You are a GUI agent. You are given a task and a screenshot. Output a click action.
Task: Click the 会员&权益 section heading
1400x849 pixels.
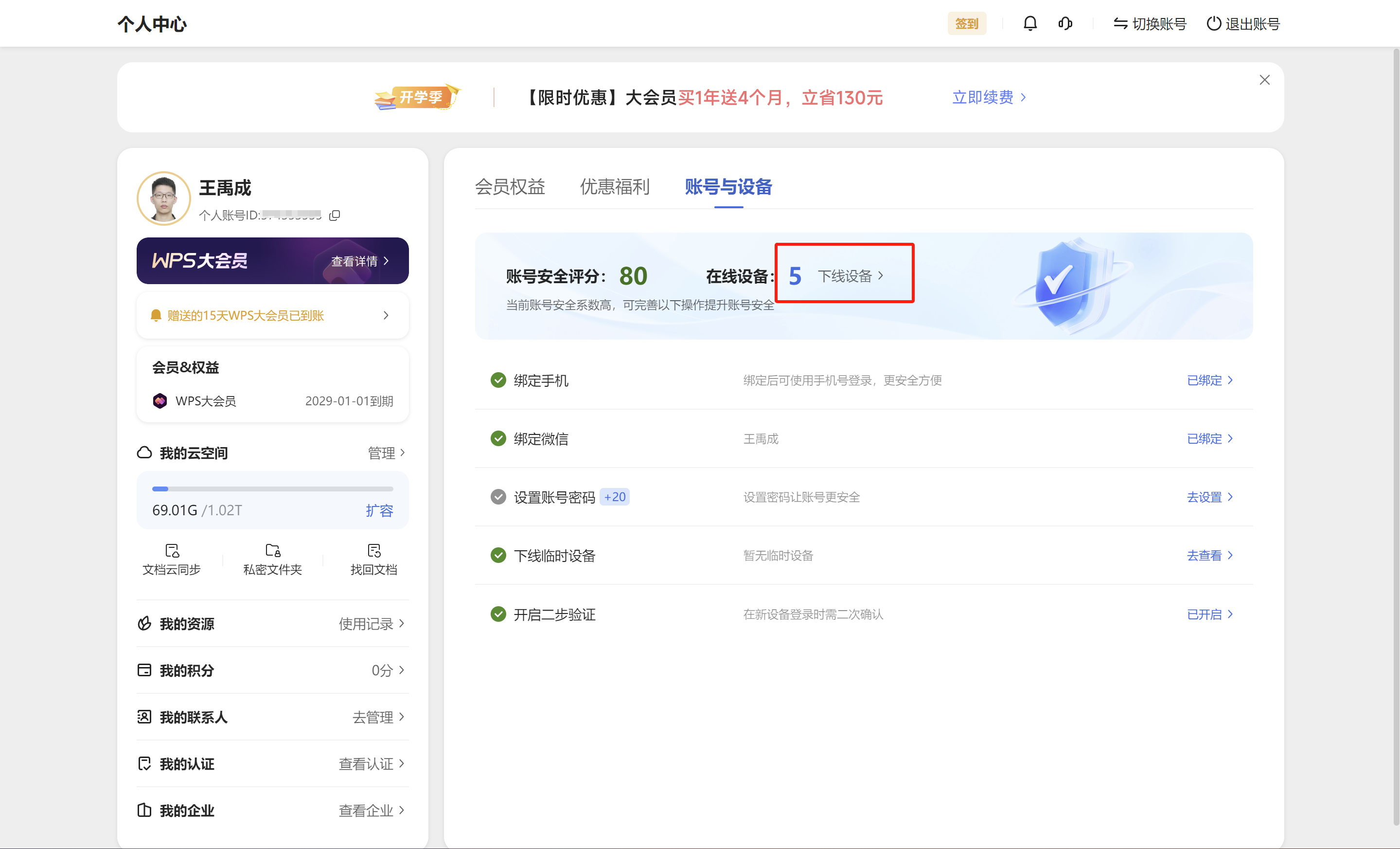pos(185,367)
